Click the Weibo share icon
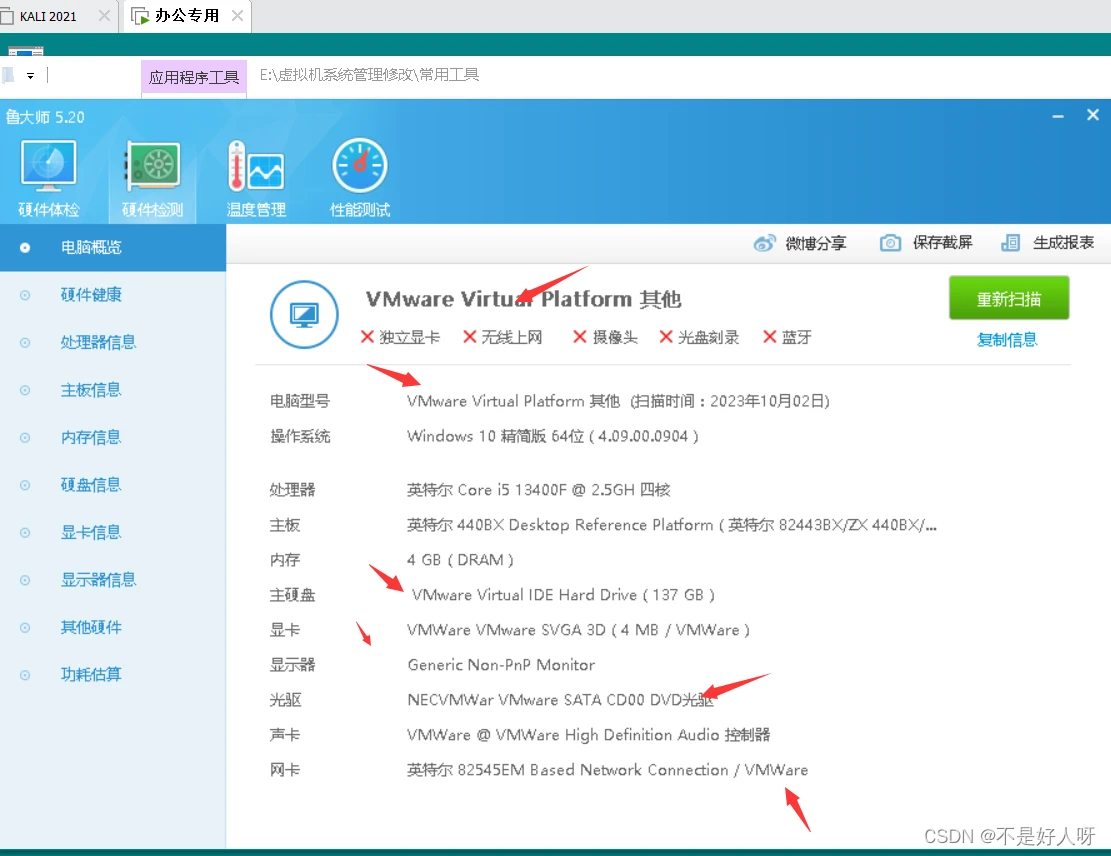Image resolution: width=1111 pixels, height=856 pixels. point(765,244)
